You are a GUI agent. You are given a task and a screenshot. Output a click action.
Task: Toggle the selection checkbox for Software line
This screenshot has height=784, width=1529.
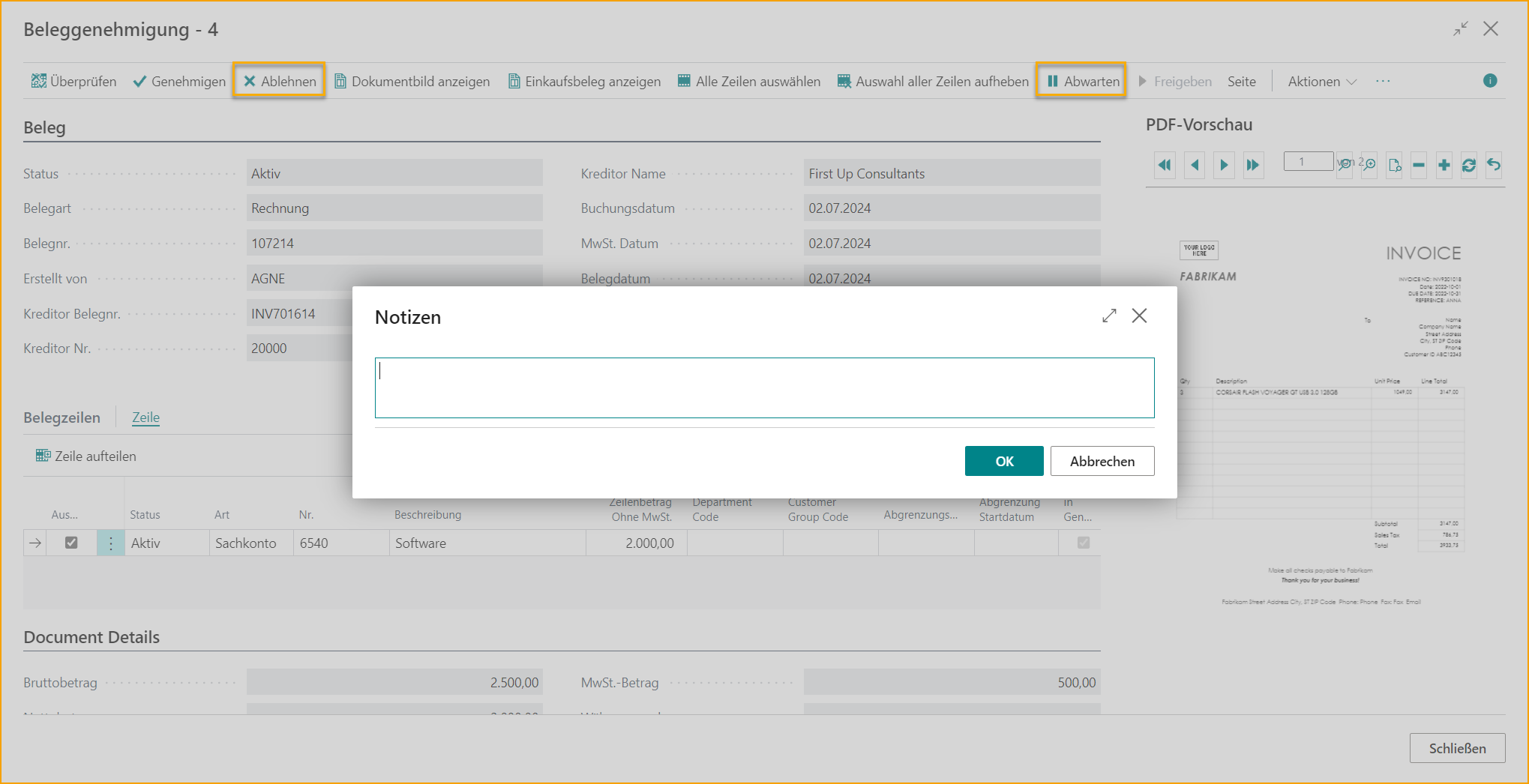(x=71, y=543)
